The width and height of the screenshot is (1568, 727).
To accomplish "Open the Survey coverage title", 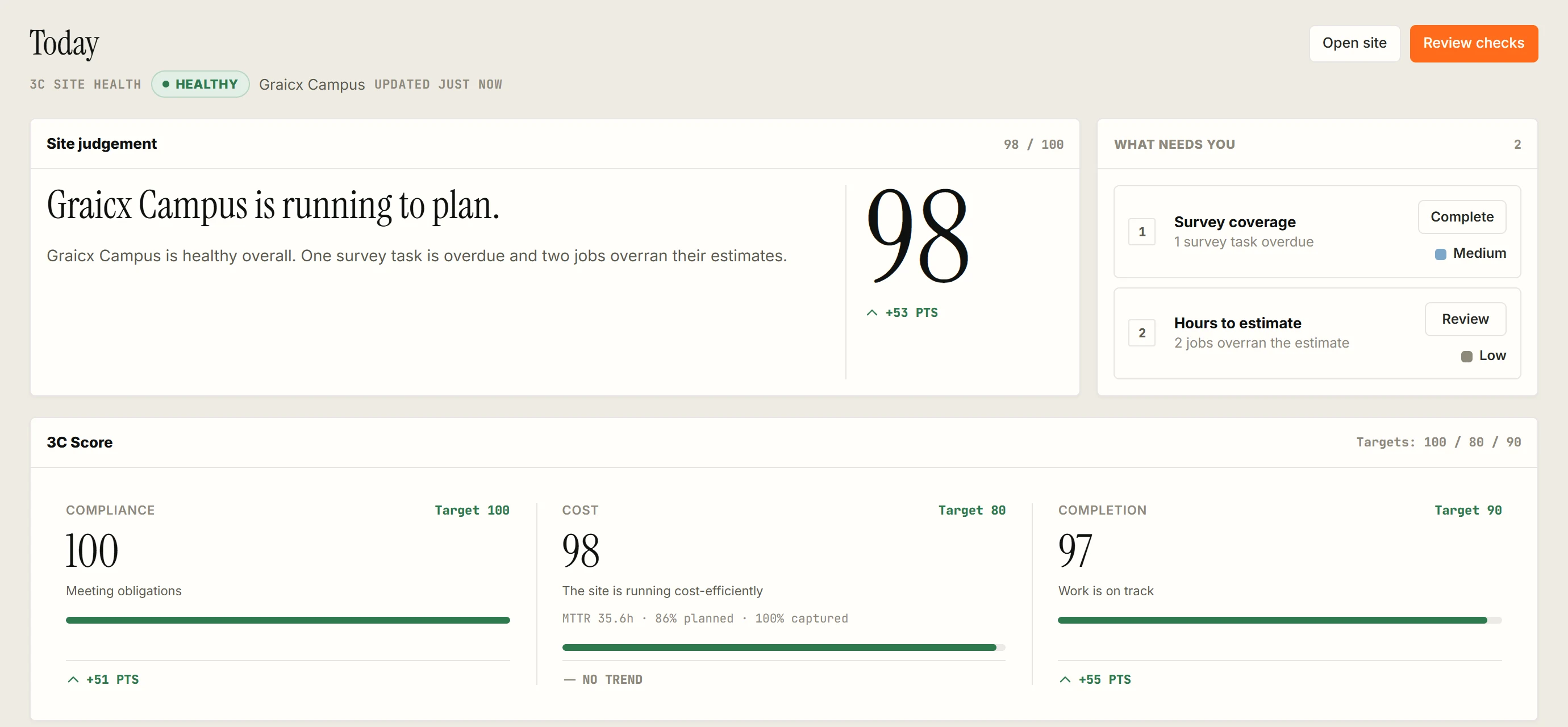I will tap(1235, 222).
